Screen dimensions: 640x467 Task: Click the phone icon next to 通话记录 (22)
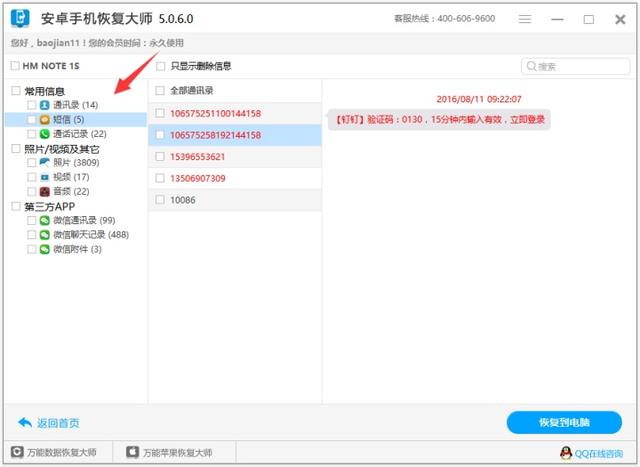pos(44,134)
